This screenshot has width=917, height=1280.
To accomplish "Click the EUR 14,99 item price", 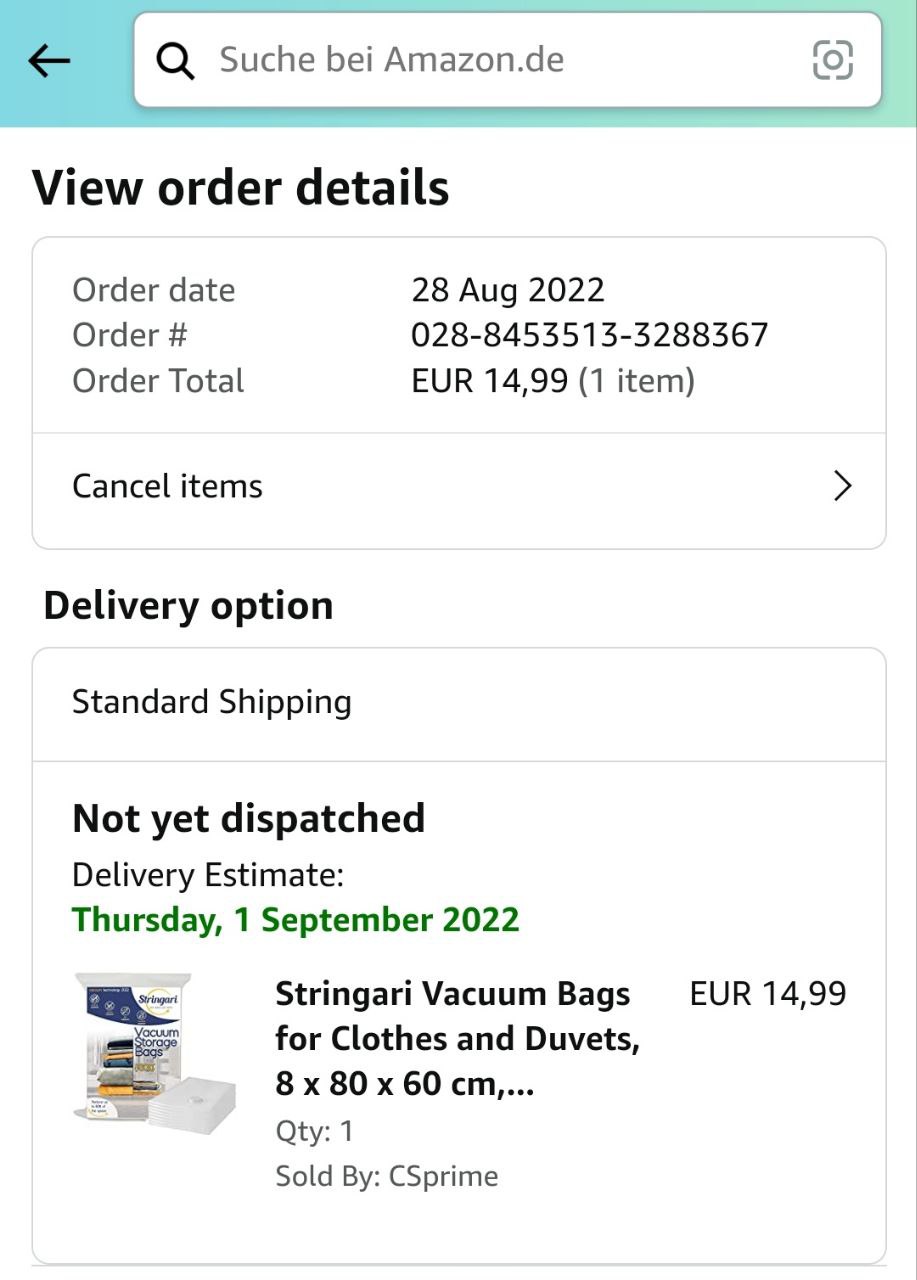I will [767, 994].
